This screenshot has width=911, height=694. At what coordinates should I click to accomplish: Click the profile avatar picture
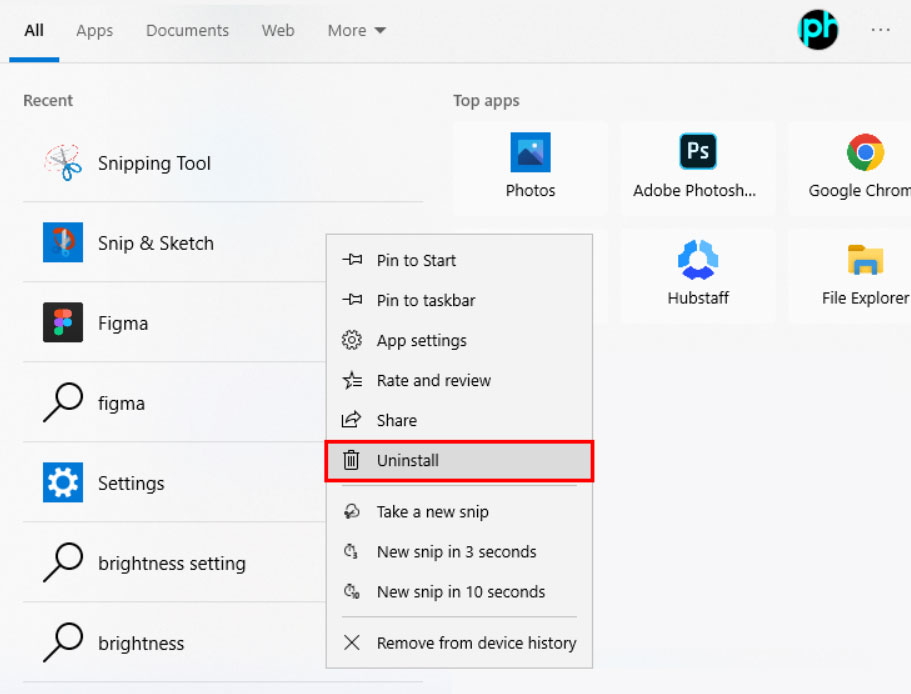818,29
